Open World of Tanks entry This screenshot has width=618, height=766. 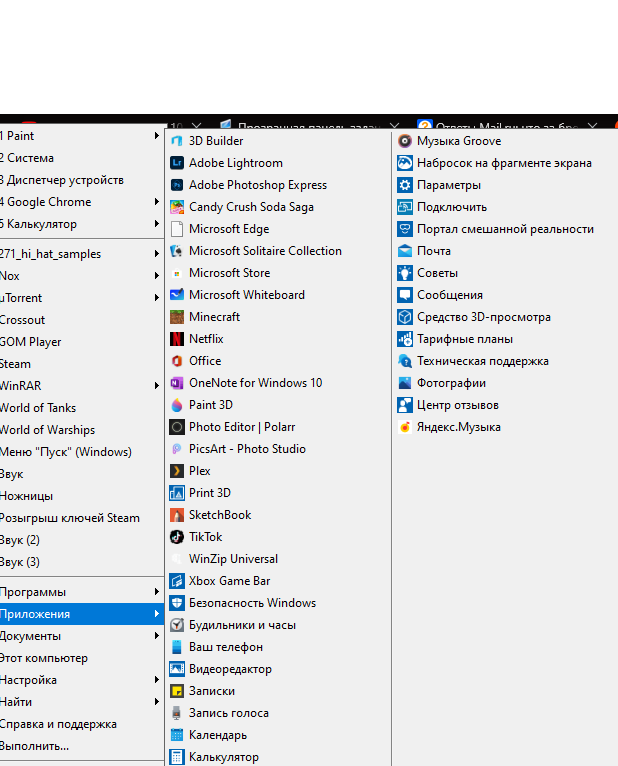82,407
